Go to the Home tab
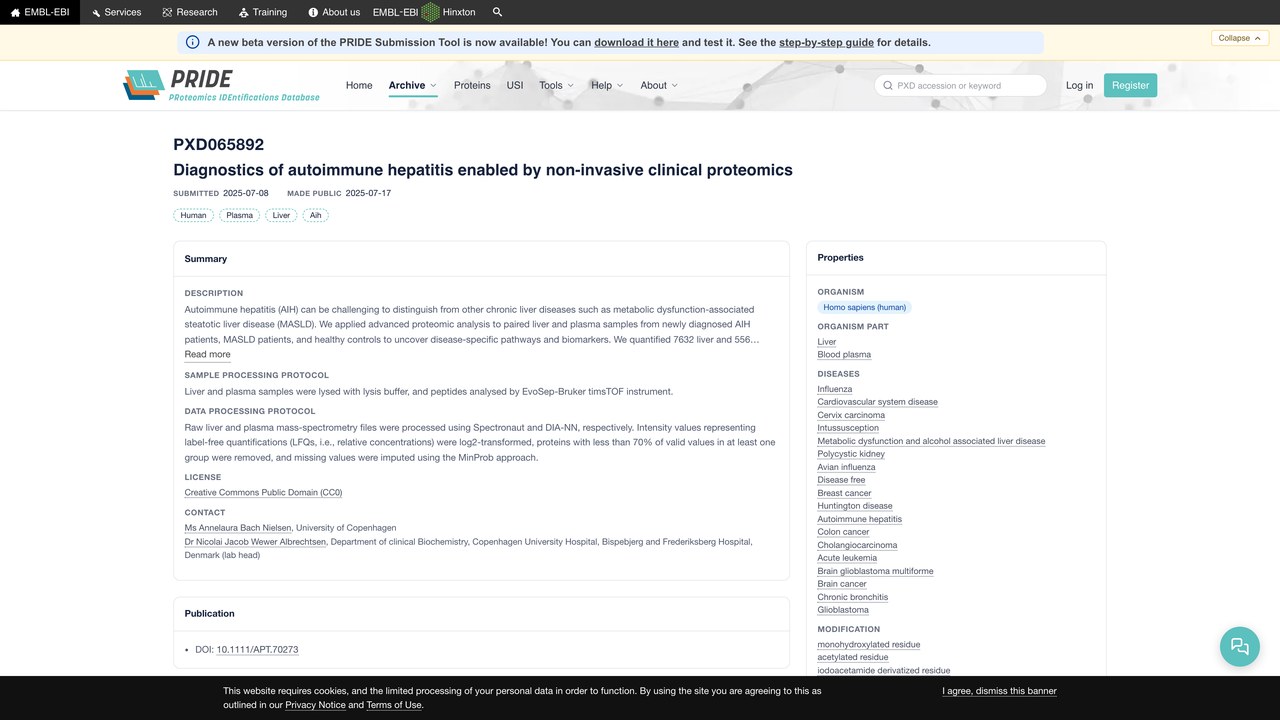The image size is (1280, 720). pyautogui.click(x=359, y=85)
